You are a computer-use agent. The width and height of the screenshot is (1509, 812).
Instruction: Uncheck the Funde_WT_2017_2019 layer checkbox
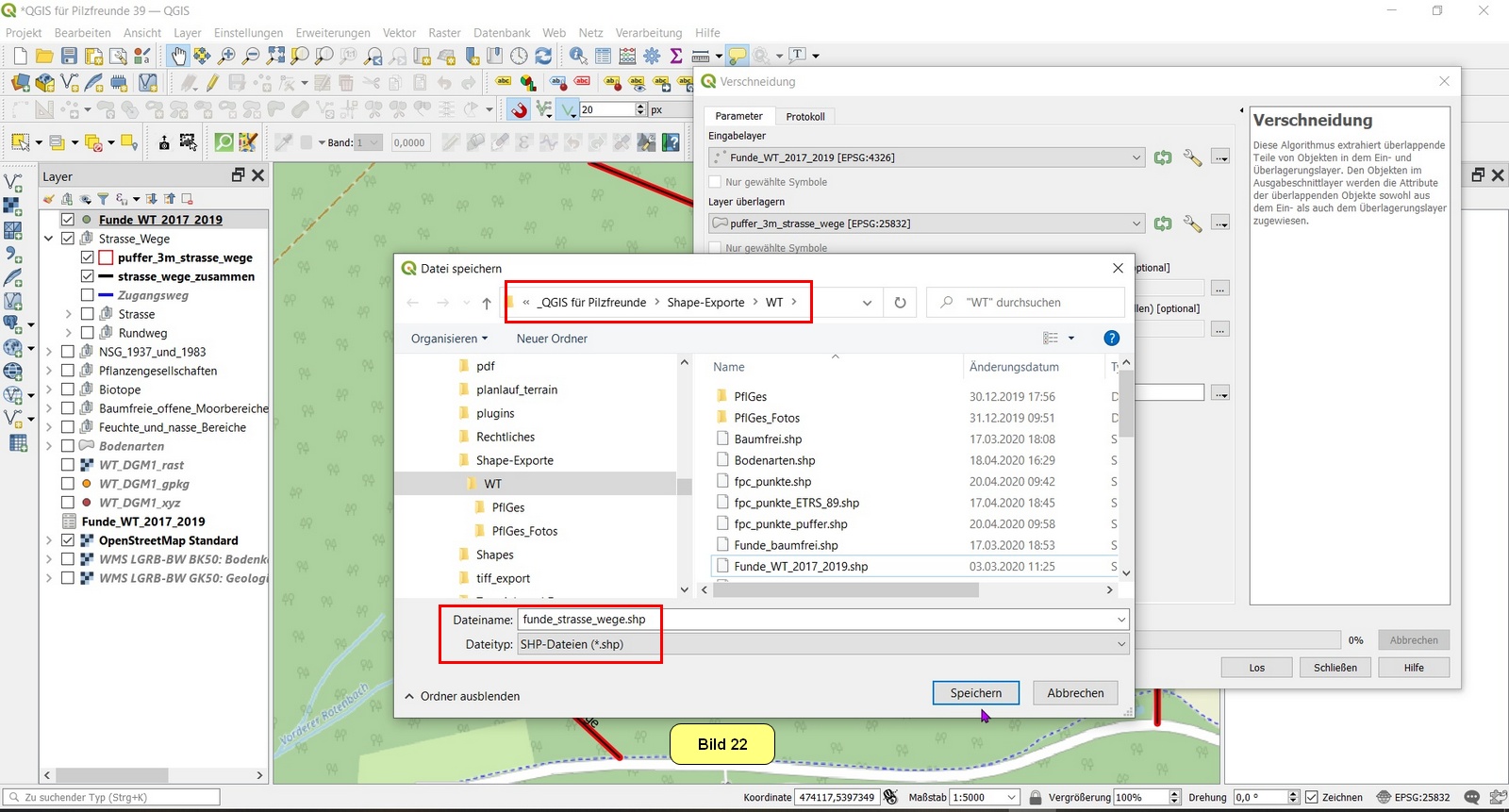pos(68,220)
